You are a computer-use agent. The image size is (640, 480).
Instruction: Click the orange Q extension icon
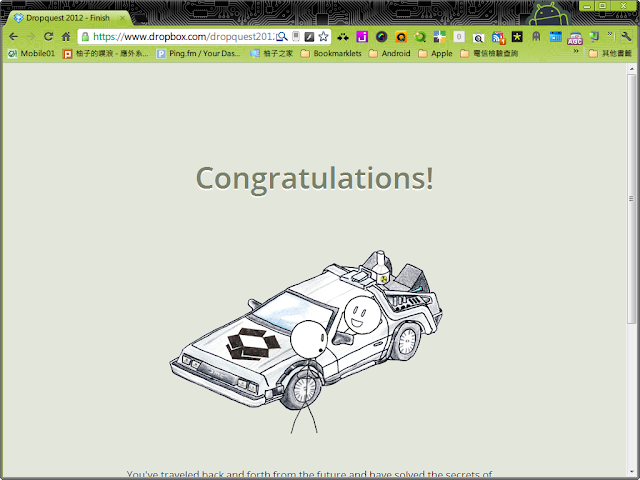[401, 37]
